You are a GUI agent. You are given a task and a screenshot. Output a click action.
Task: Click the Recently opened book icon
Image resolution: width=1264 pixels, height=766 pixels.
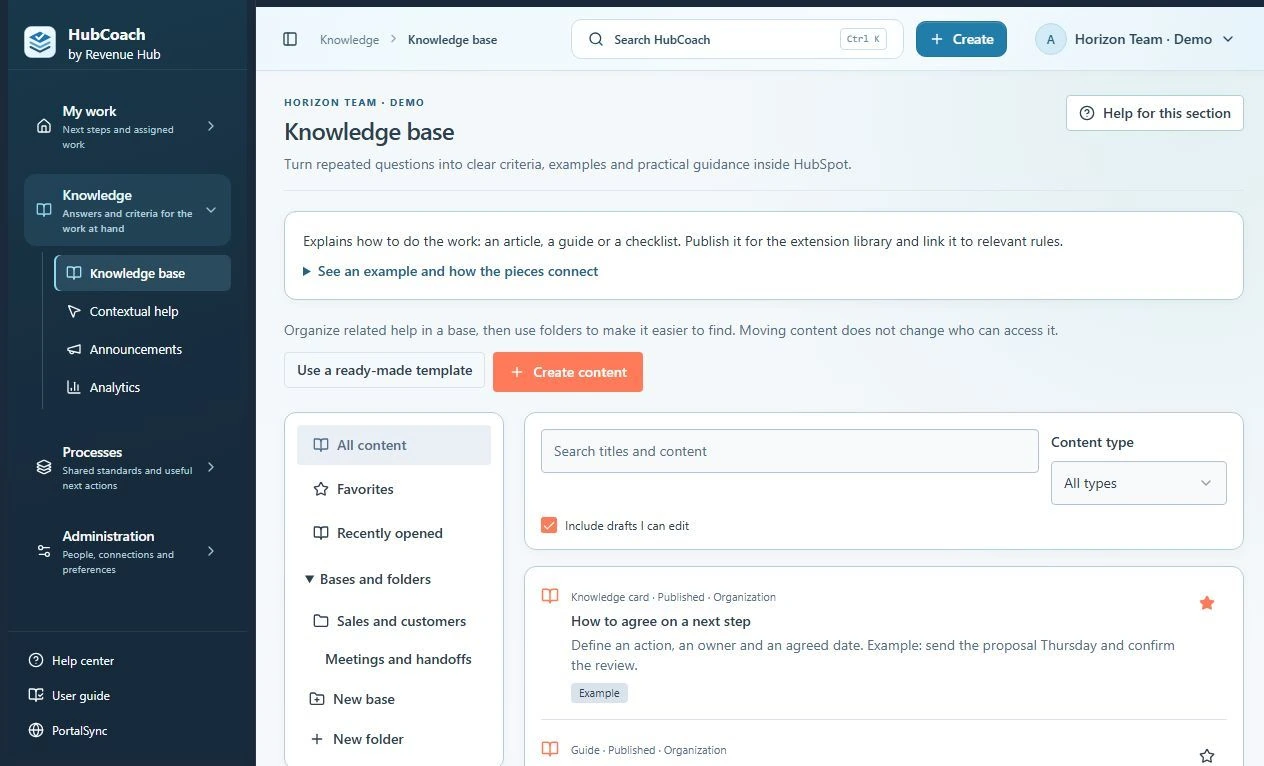[321, 533]
